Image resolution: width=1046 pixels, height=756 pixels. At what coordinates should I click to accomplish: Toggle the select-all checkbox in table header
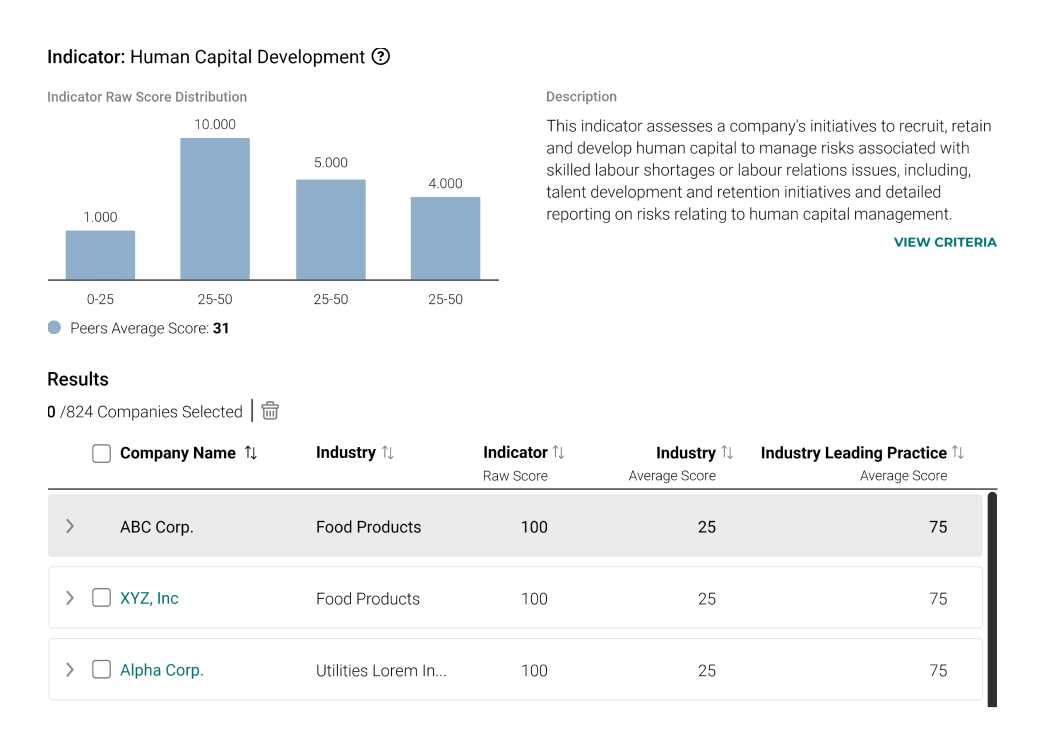click(x=101, y=454)
